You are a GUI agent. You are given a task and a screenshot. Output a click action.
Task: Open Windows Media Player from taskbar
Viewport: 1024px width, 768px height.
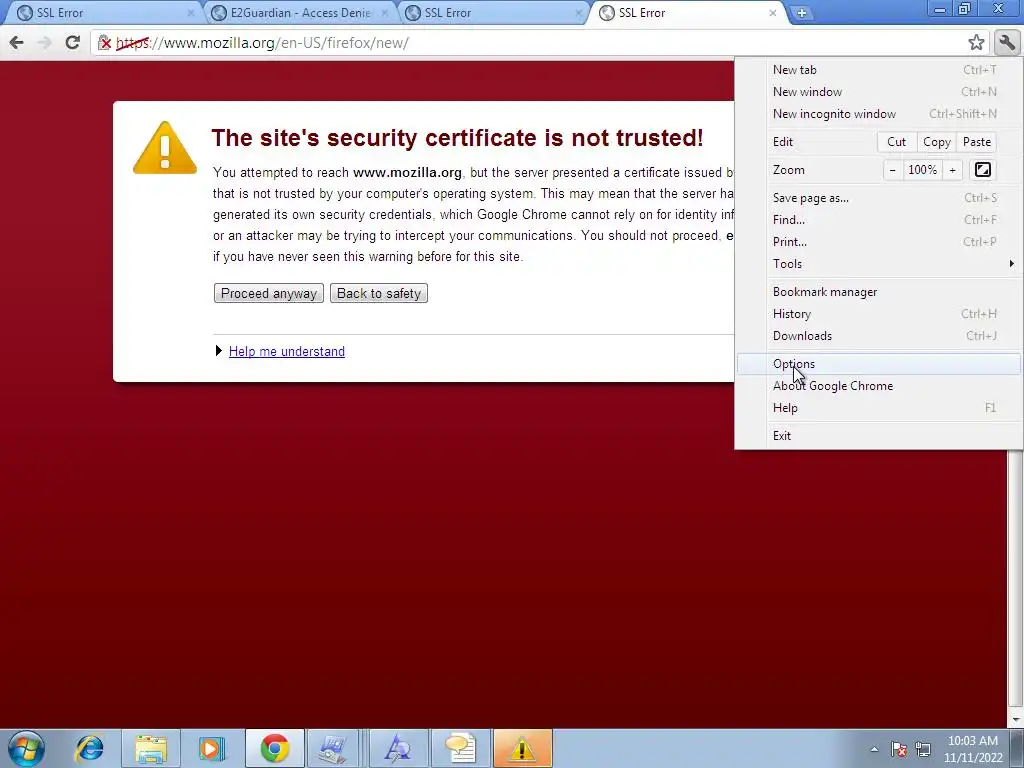[212, 748]
